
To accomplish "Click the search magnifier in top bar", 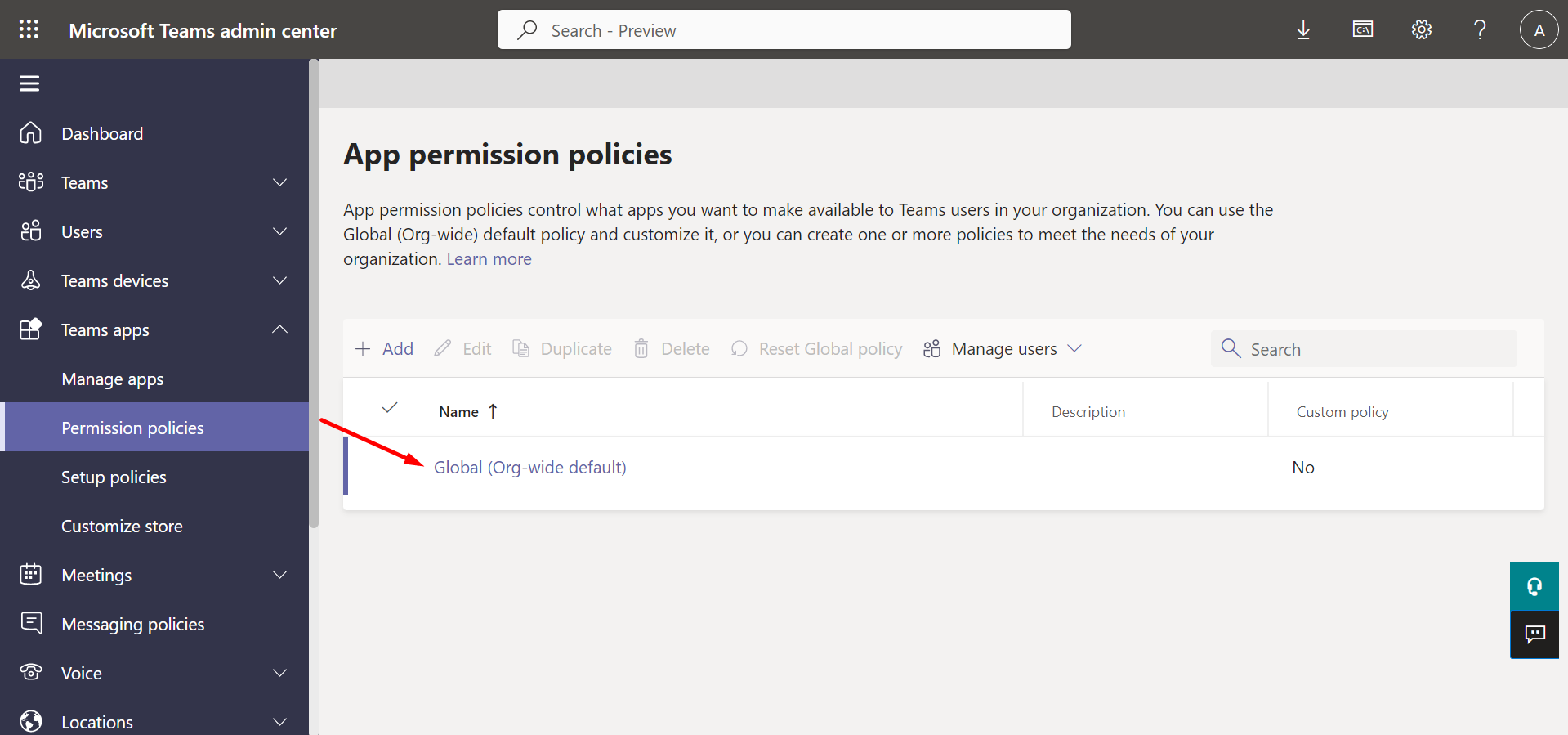I will point(527,30).
